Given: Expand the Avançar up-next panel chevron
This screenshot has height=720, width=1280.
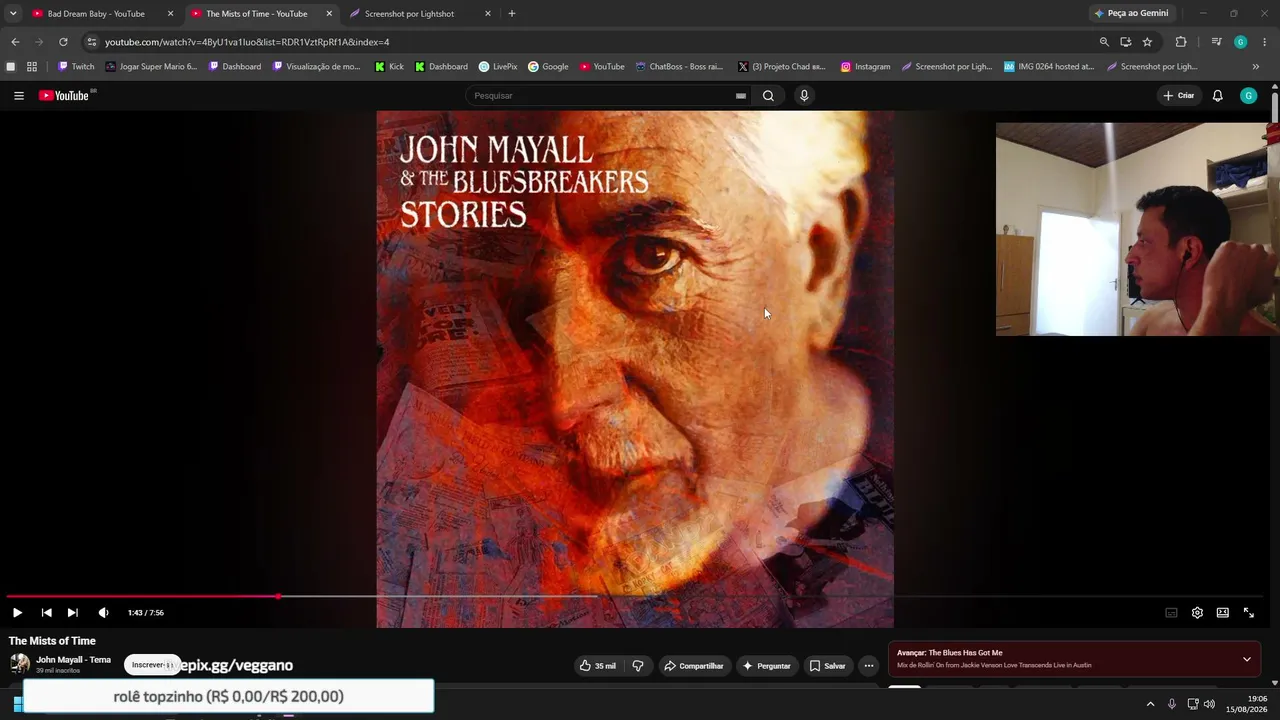Looking at the screenshot, I should (x=1247, y=659).
